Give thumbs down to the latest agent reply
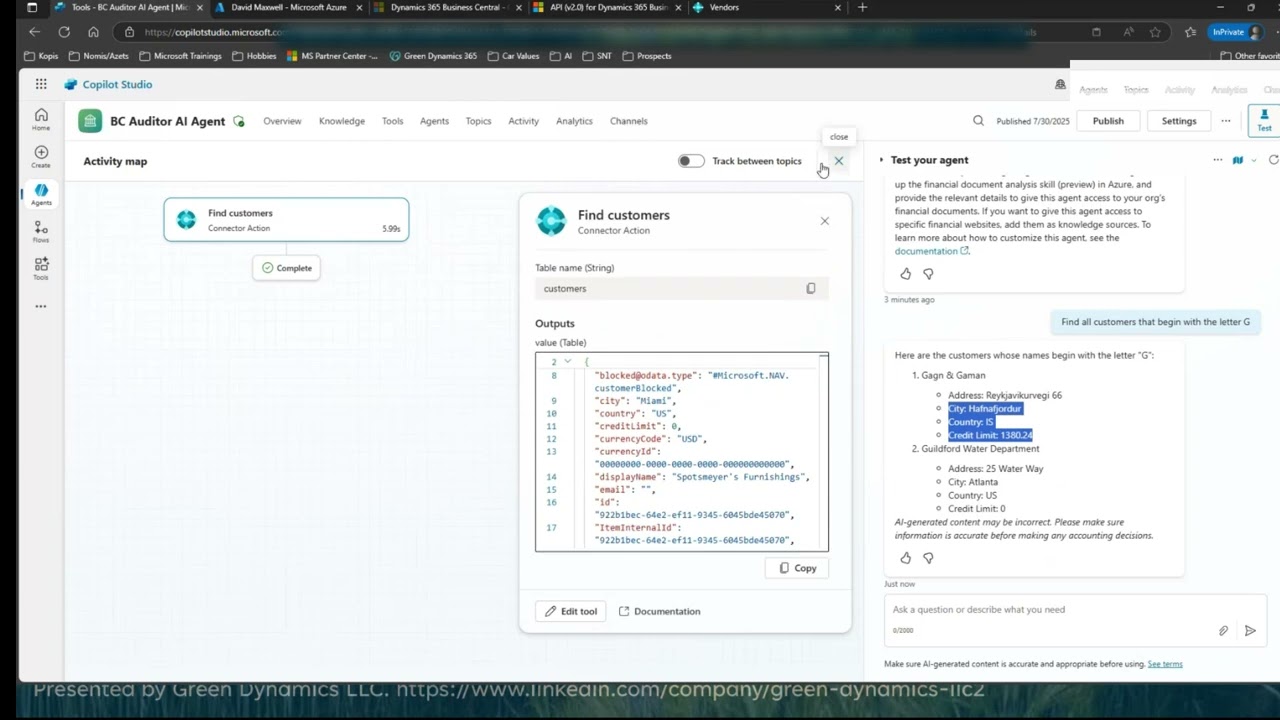 click(928, 558)
